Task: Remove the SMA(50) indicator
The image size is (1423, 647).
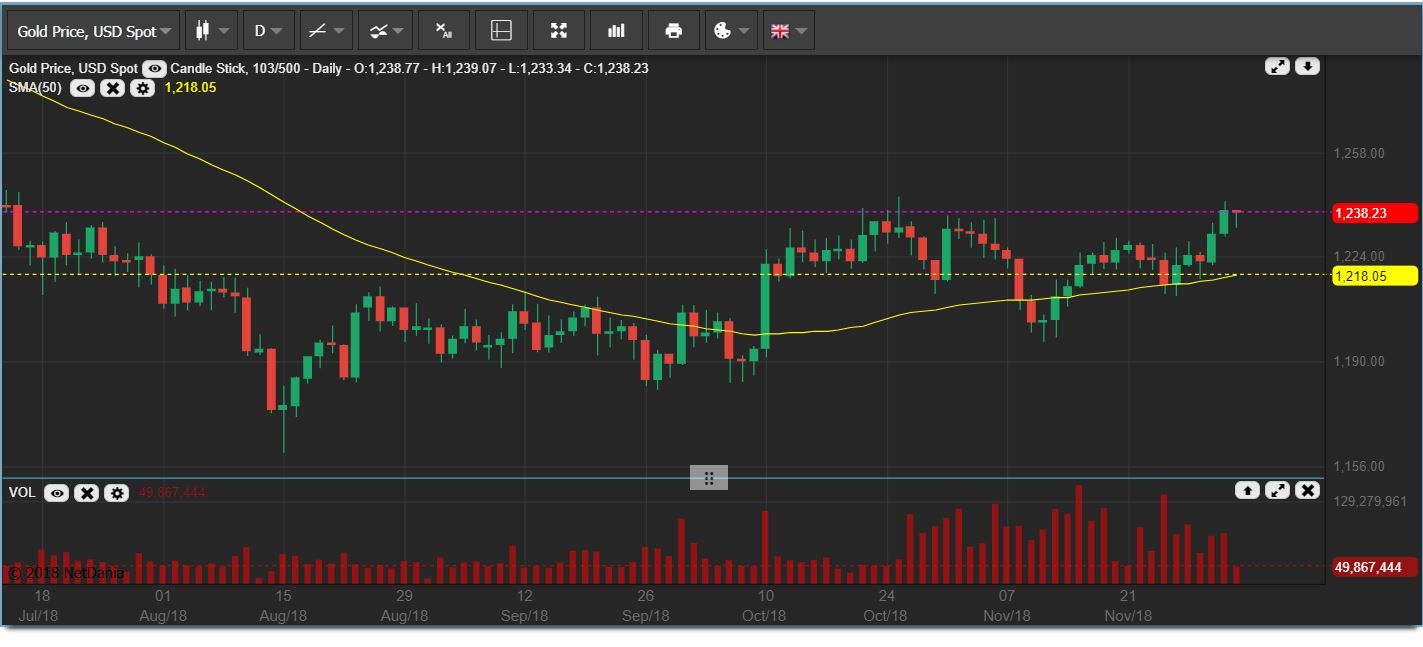Action: (x=112, y=88)
